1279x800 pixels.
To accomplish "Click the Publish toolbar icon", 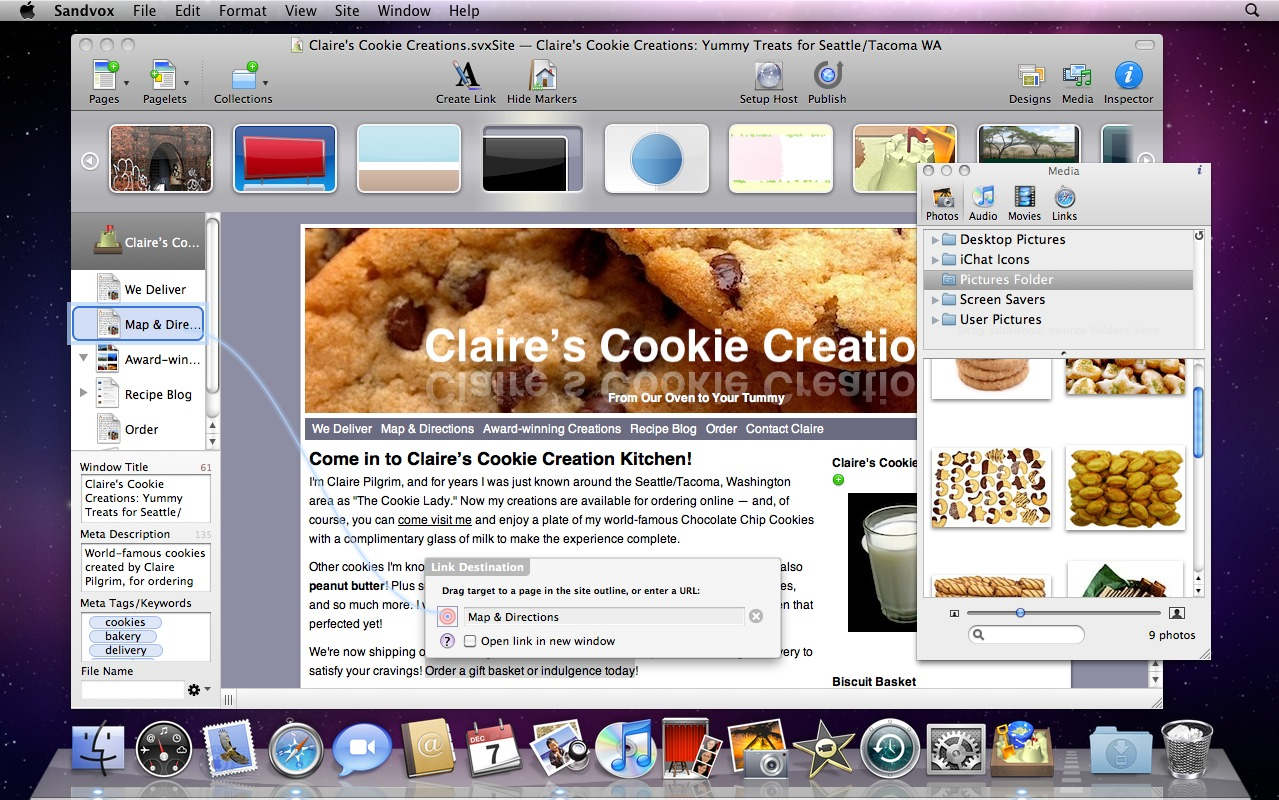I will 827,76.
